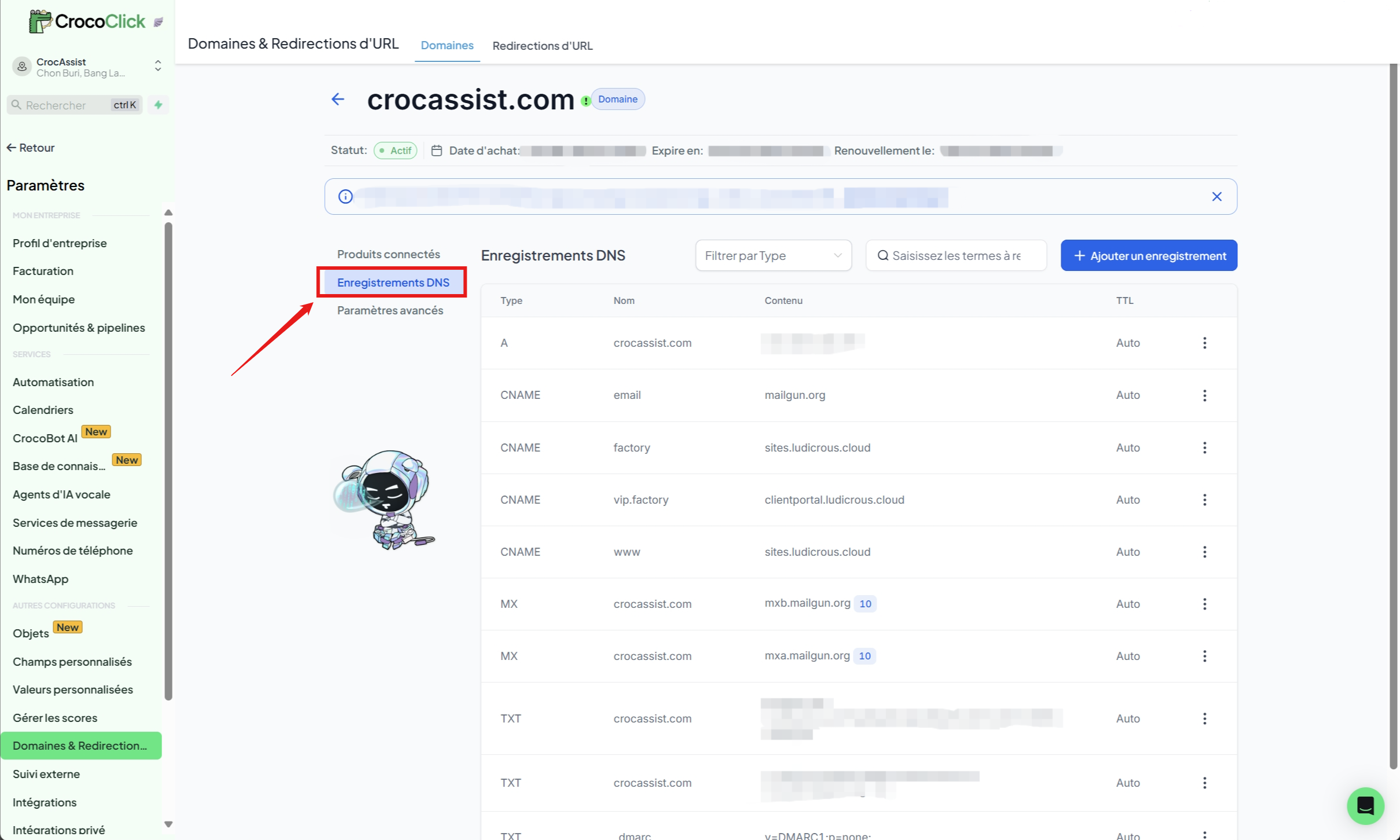The image size is (1400, 840).
Task: Open the Produits connectés section
Action: (x=389, y=254)
